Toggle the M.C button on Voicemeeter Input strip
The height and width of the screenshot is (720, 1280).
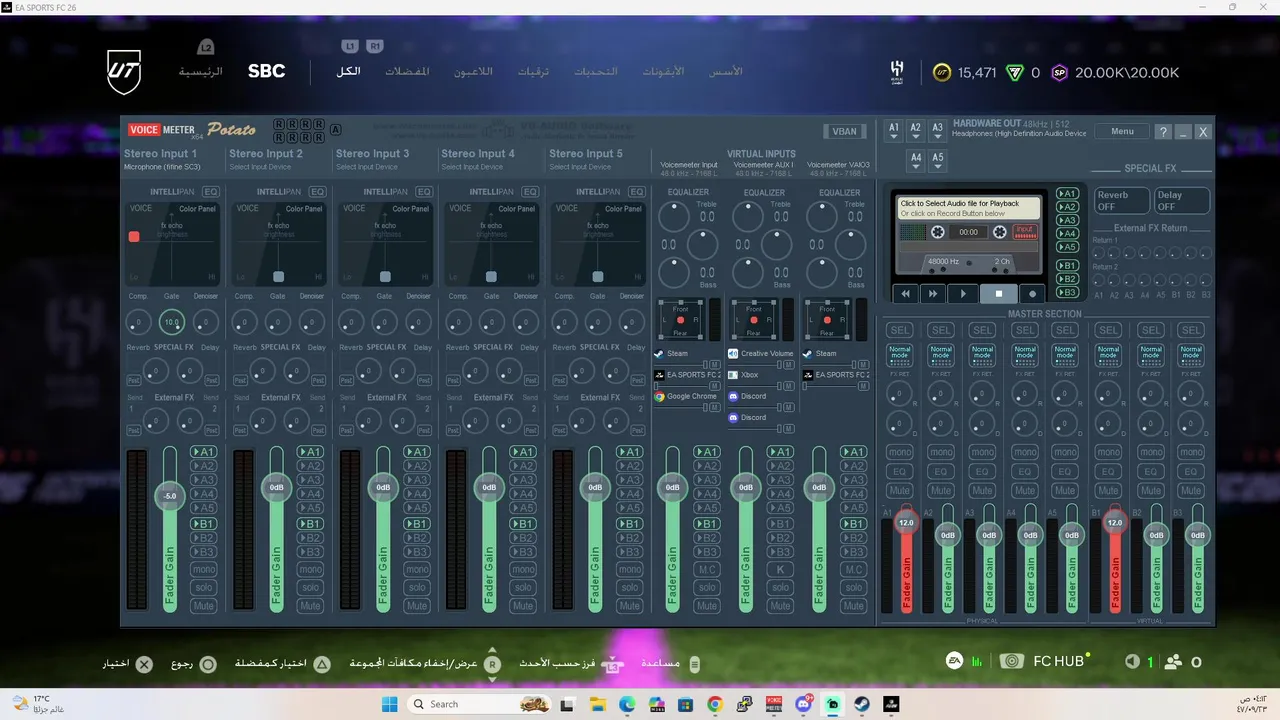coord(707,569)
